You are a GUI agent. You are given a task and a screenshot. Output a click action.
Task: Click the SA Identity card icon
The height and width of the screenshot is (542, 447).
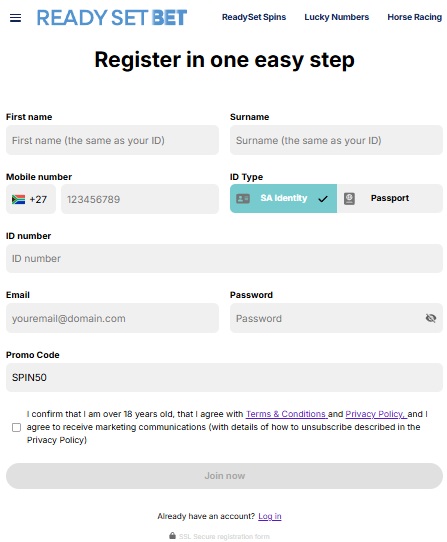(x=243, y=198)
